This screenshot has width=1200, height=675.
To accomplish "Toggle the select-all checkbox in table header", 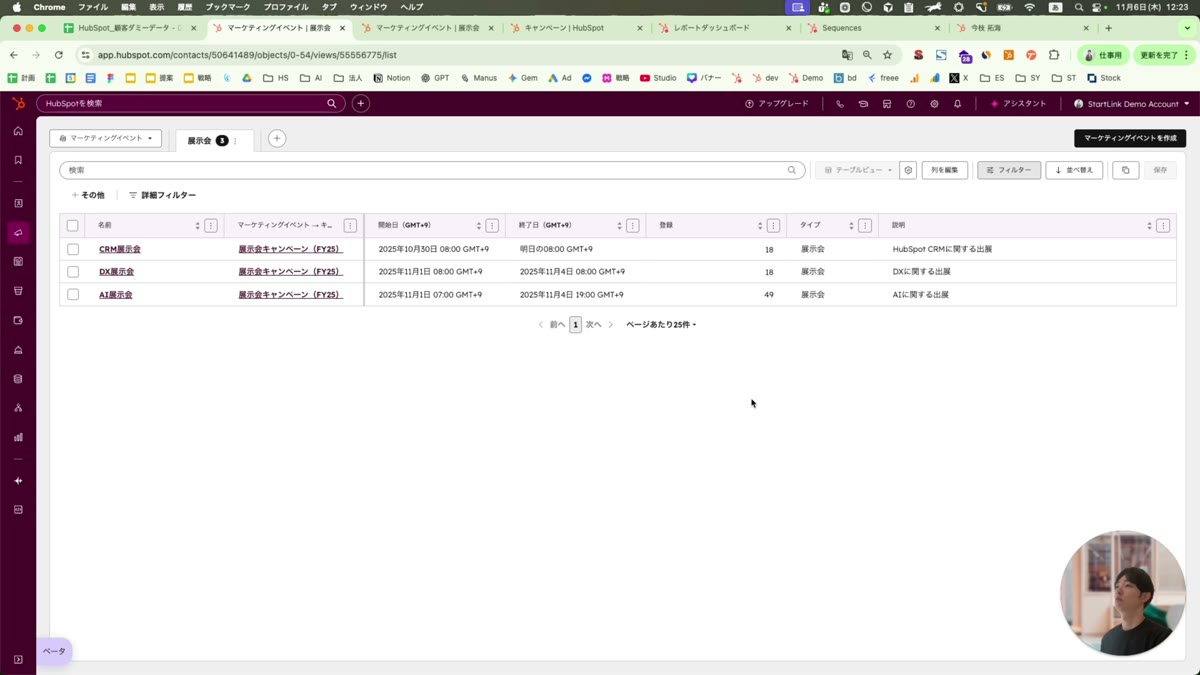I will pyautogui.click(x=72, y=226).
